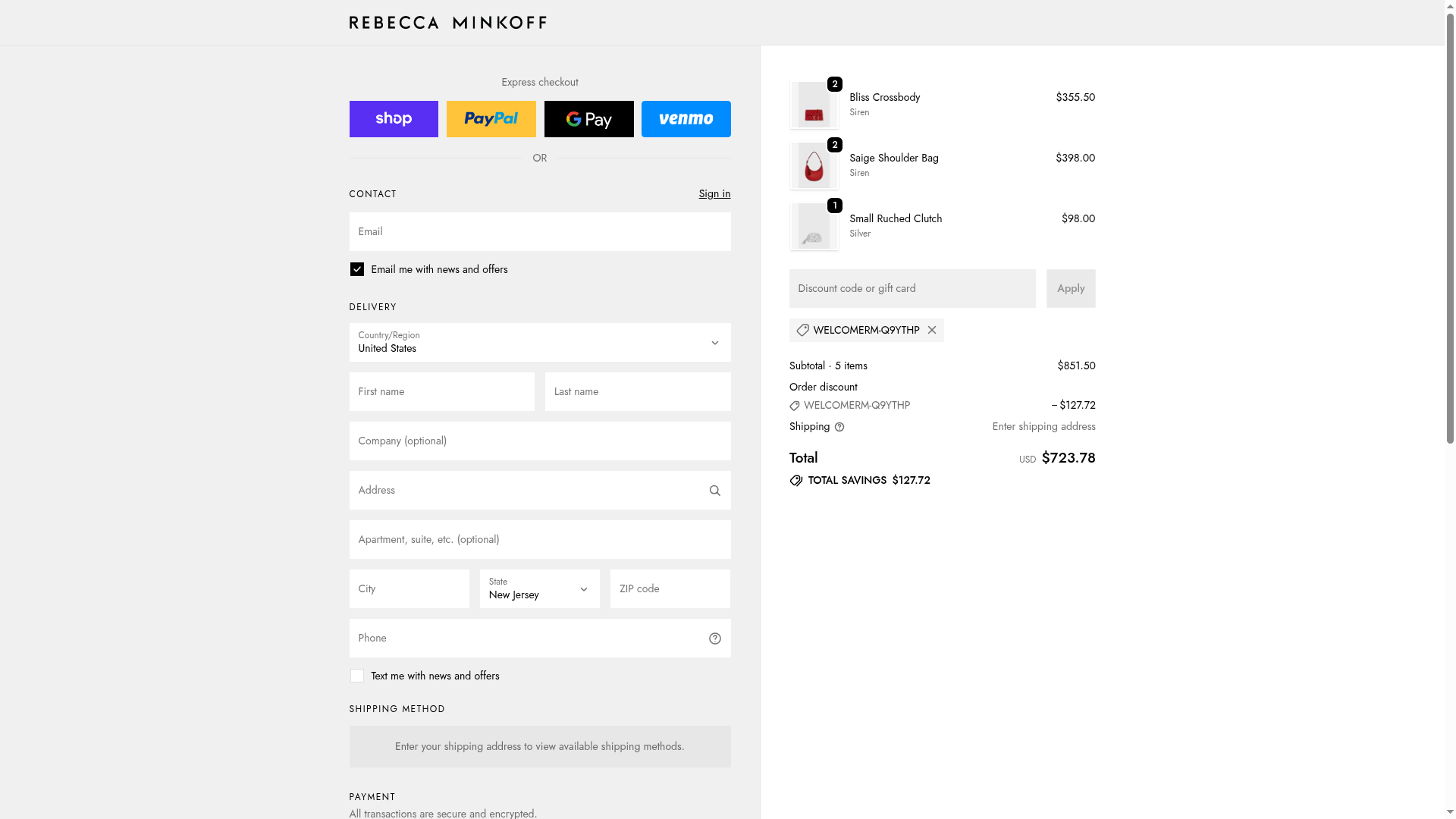The width and height of the screenshot is (1456, 819).
Task: Enable Text me with news and offers
Action: [357, 676]
